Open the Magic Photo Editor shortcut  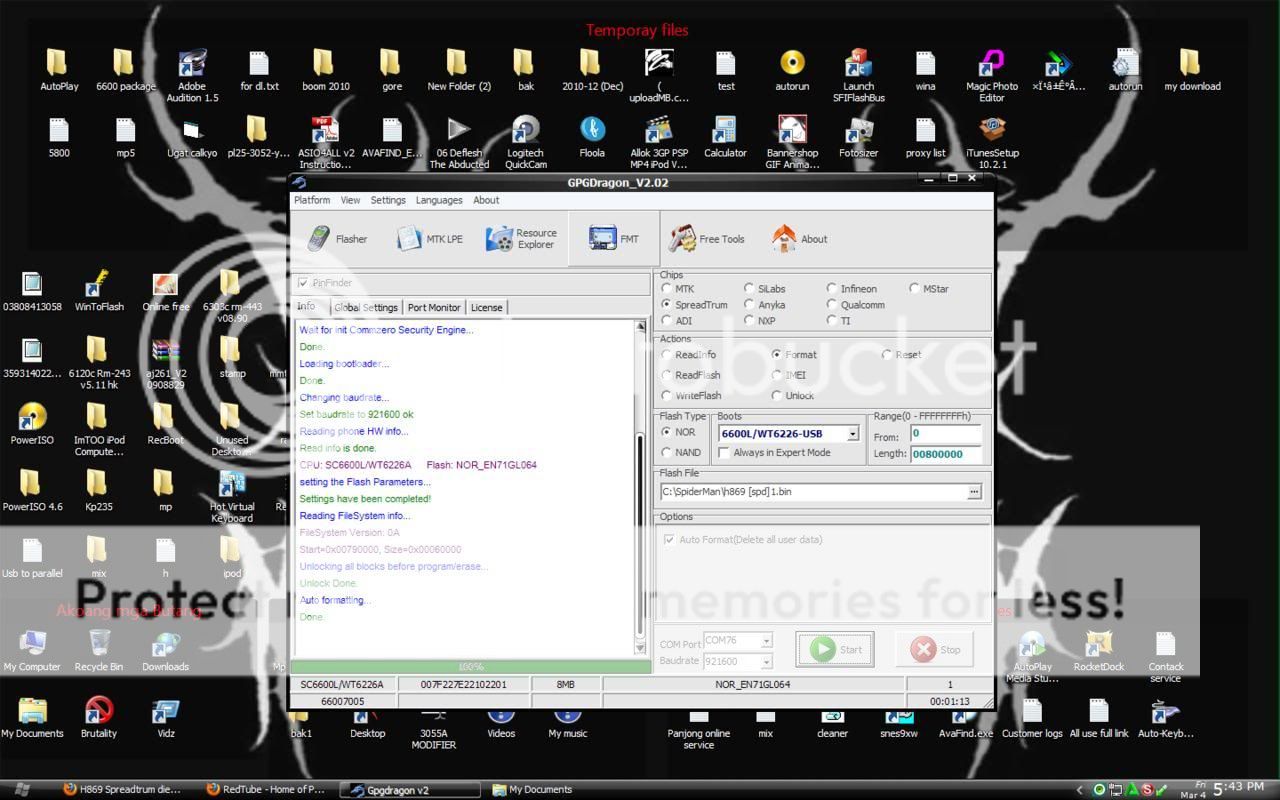992,76
